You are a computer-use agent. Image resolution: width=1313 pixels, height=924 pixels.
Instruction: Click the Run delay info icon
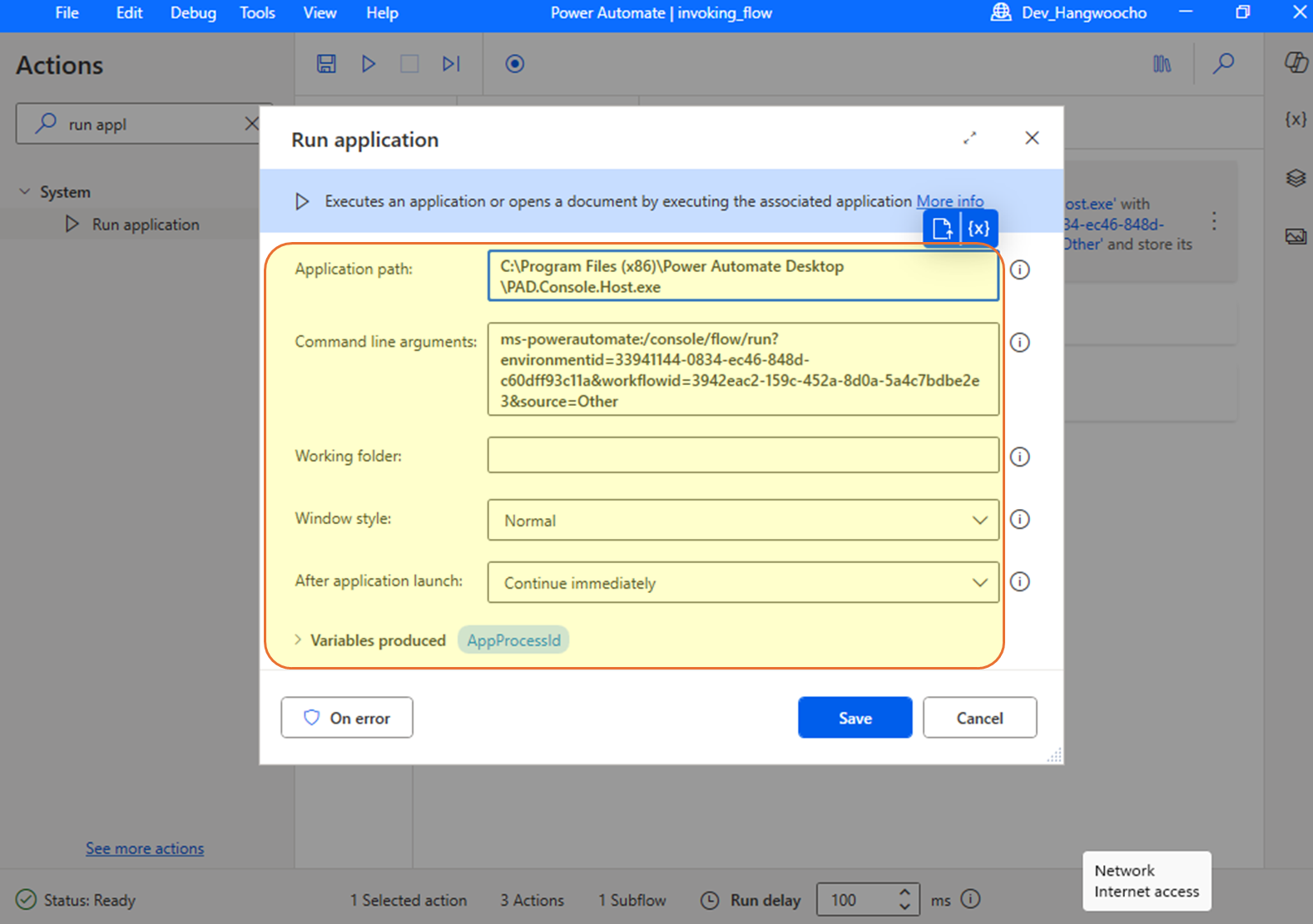pyautogui.click(x=970, y=899)
